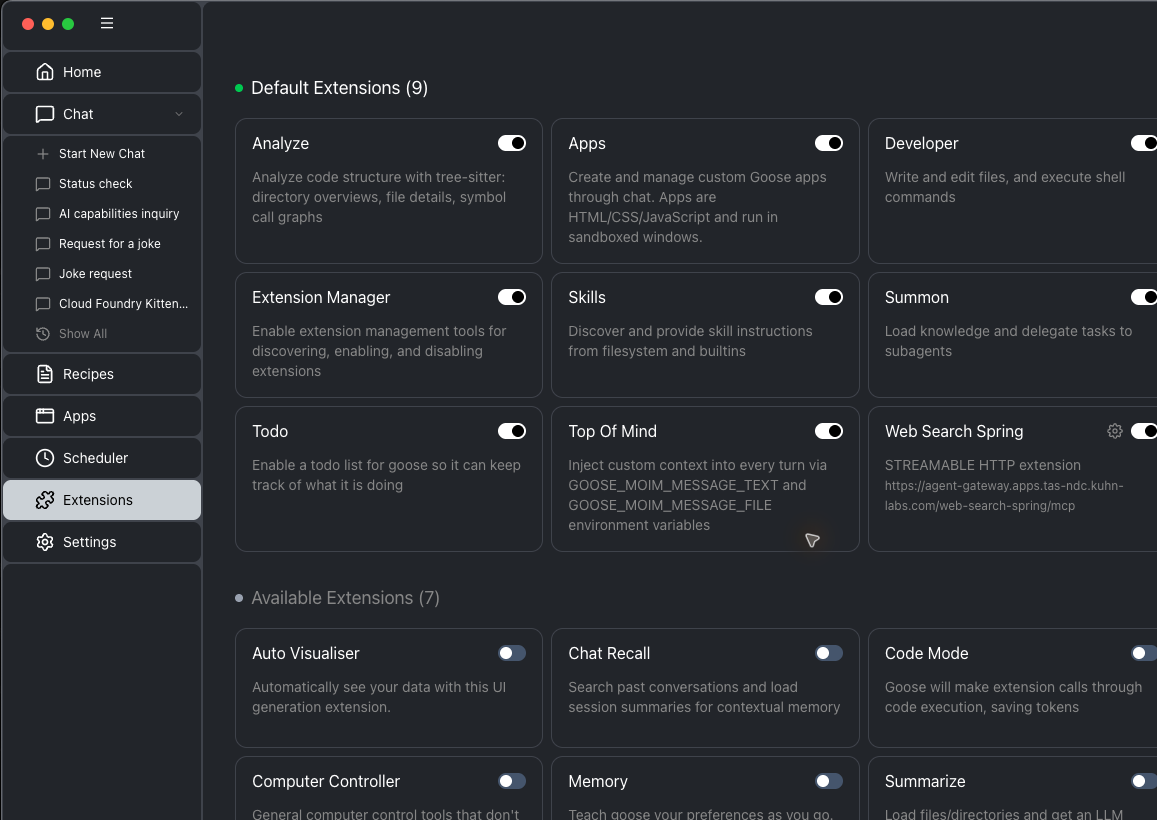Open Home via house icon

coord(45,72)
